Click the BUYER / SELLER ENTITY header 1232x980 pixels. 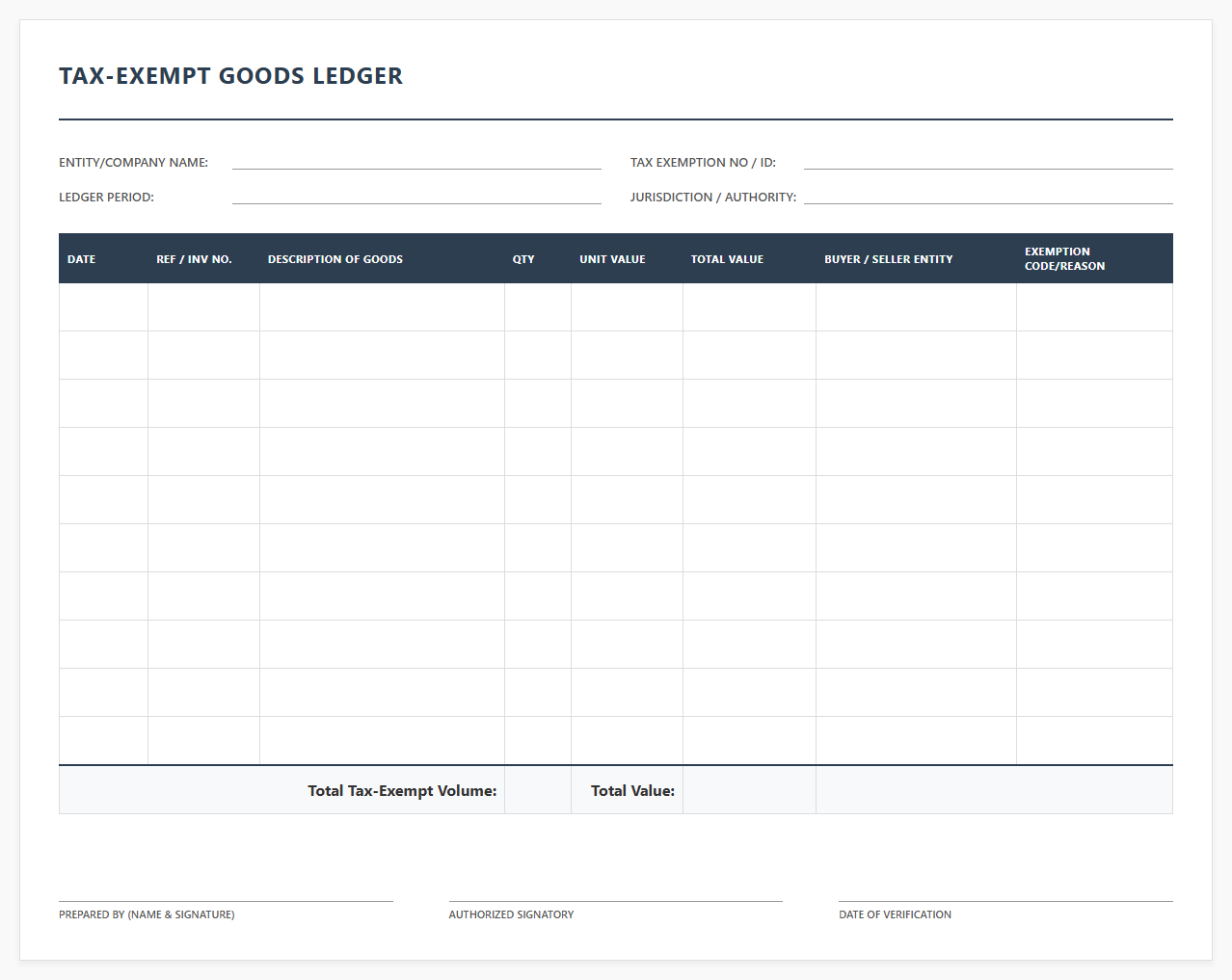pos(916,258)
